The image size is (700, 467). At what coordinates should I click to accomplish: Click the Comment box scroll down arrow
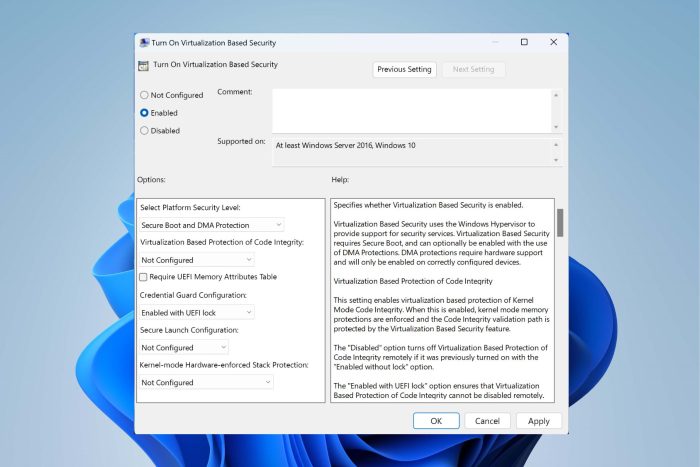[557, 127]
